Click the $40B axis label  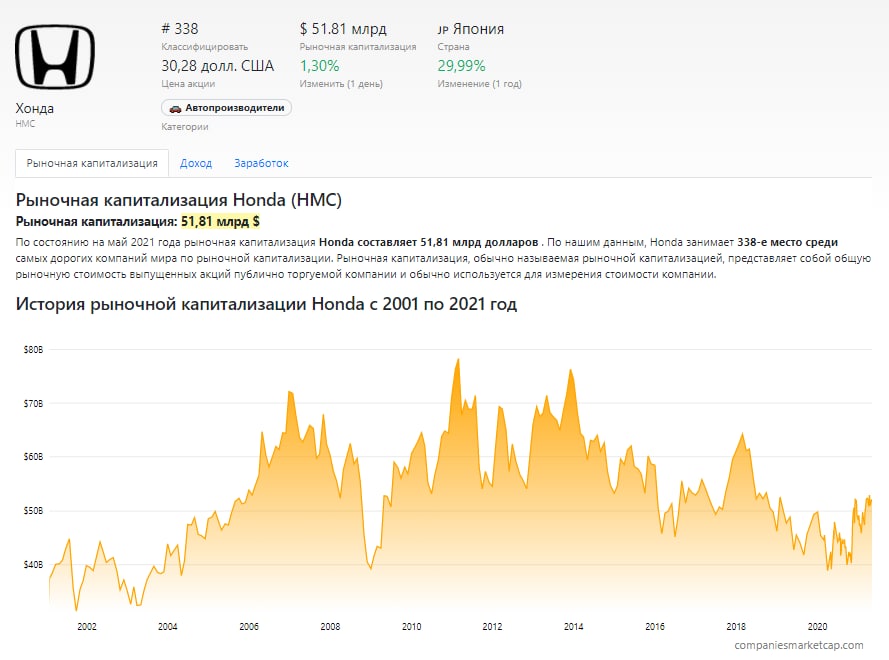pyautogui.click(x=33, y=565)
